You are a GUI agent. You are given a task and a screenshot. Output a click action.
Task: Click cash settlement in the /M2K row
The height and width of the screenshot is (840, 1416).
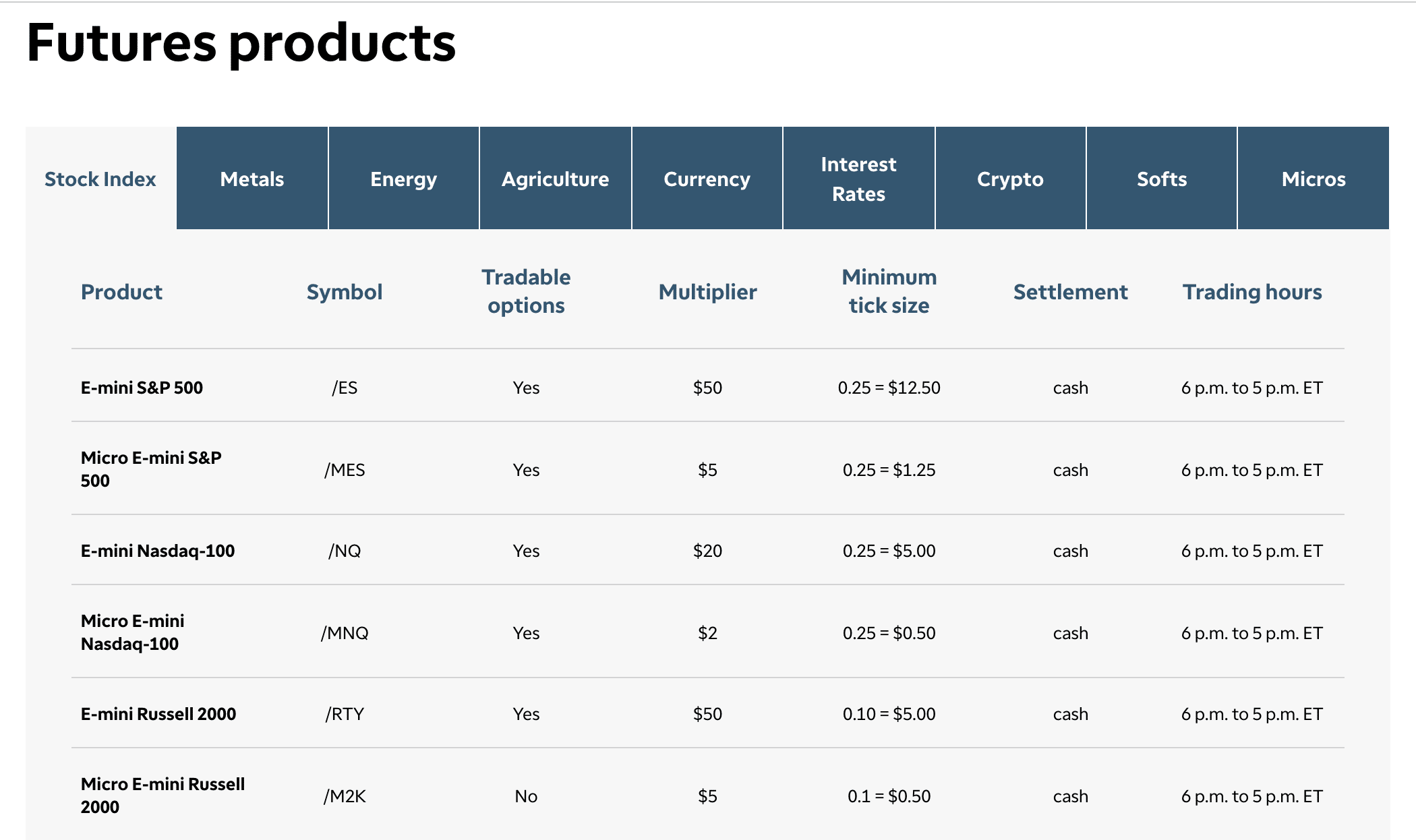click(x=1071, y=796)
